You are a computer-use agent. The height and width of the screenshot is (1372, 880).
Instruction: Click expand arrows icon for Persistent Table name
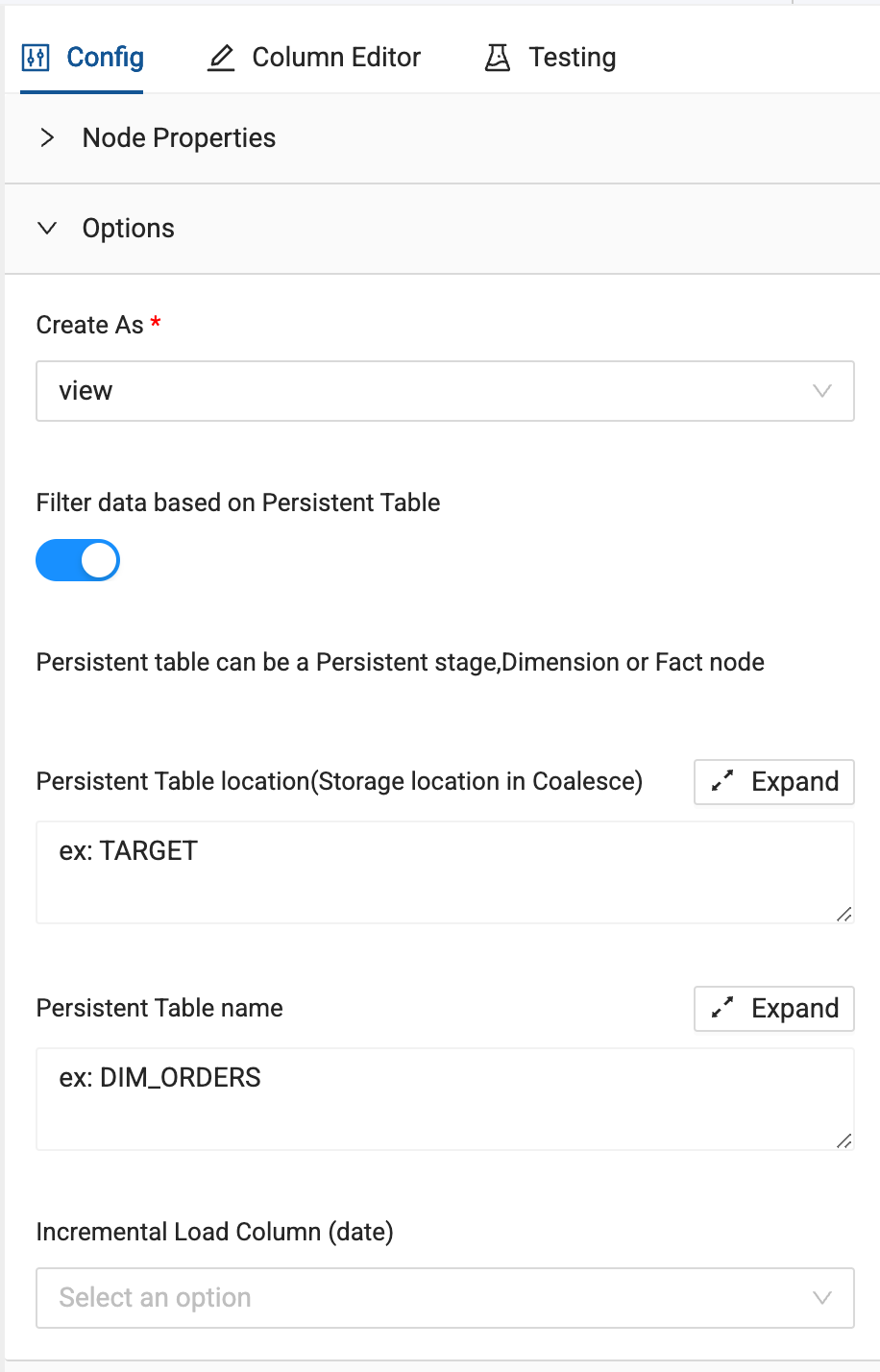pyautogui.click(x=722, y=1008)
